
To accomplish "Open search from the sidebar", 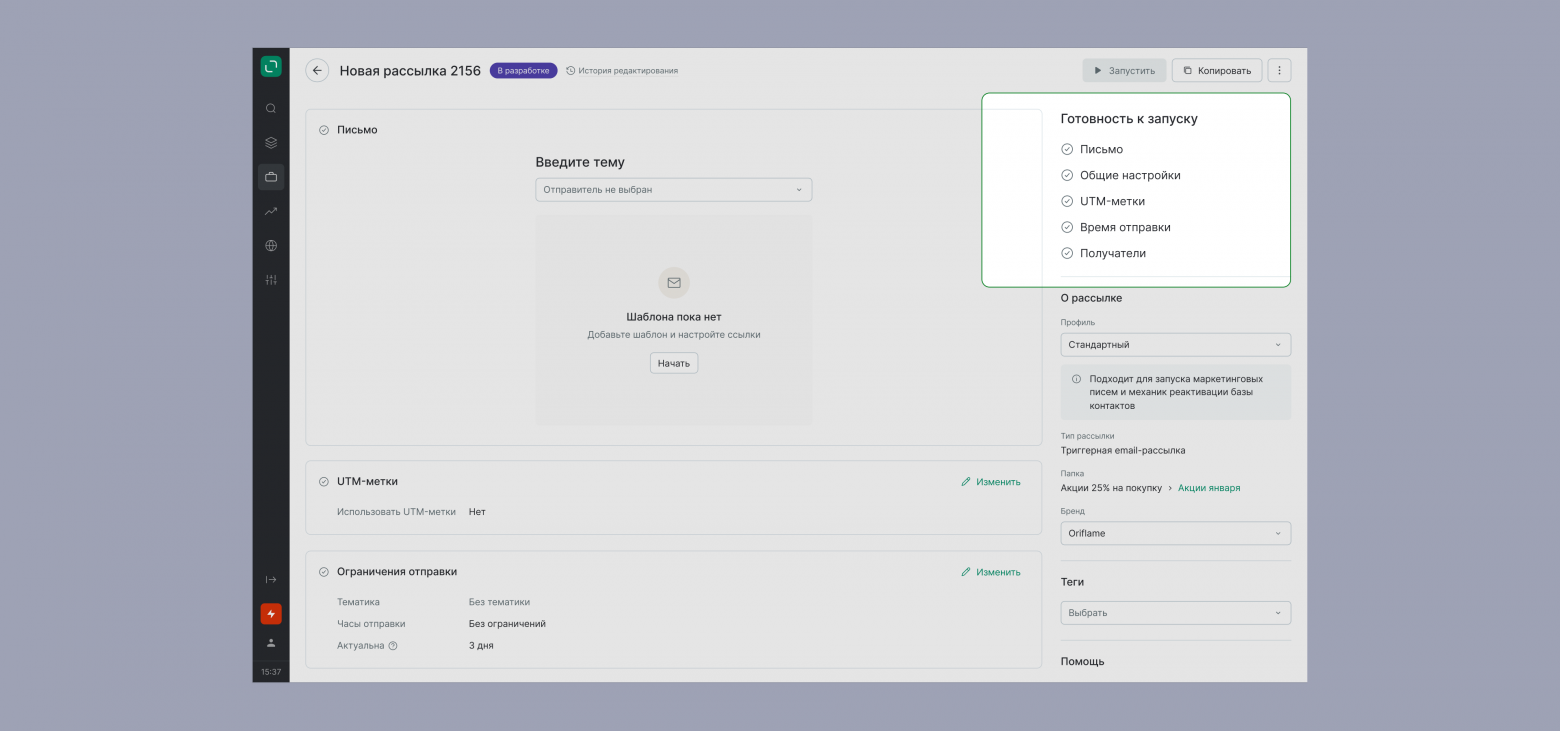I will click(271, 108).
